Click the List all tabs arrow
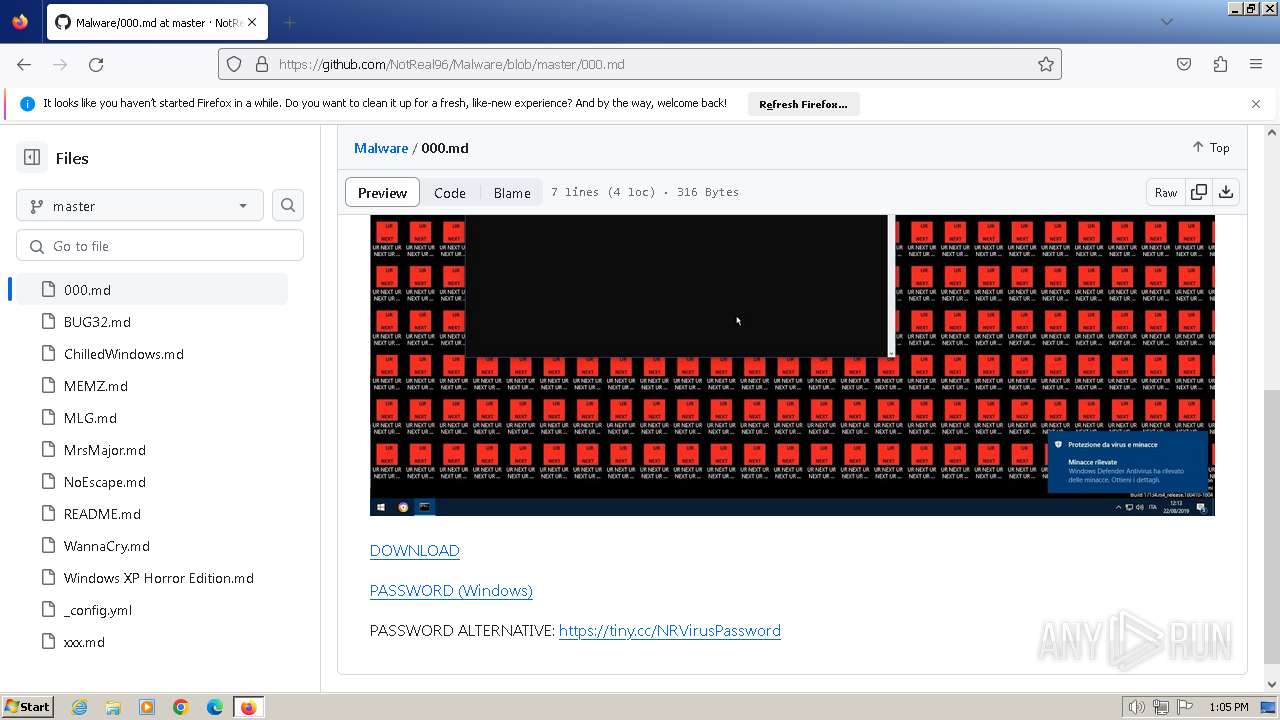1280x720 pixels. (x=1166, y=22)
